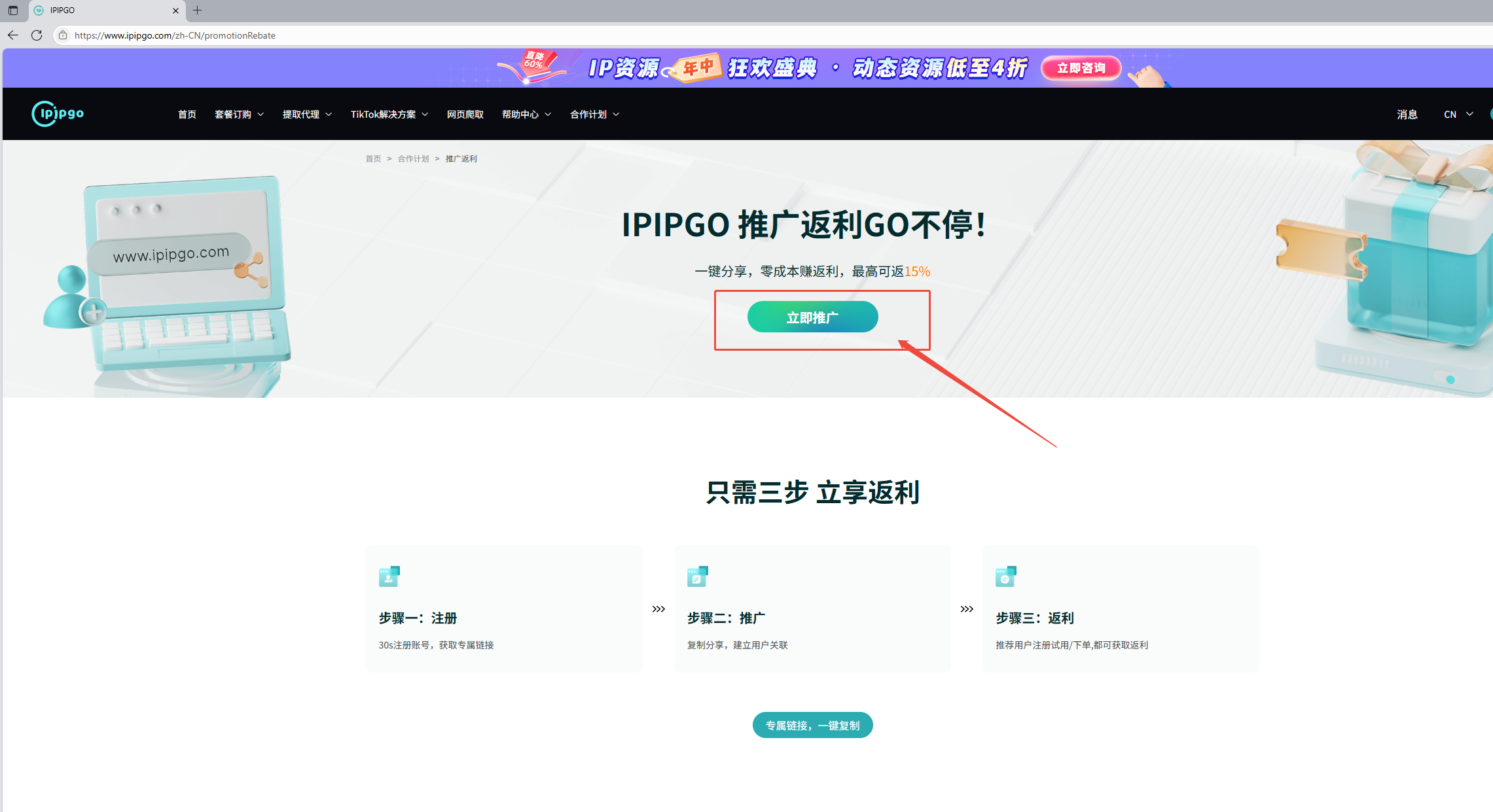Open 消息 messages in header
Viewport: 1493px width, 812px height.
click(x=1407, y=115)
